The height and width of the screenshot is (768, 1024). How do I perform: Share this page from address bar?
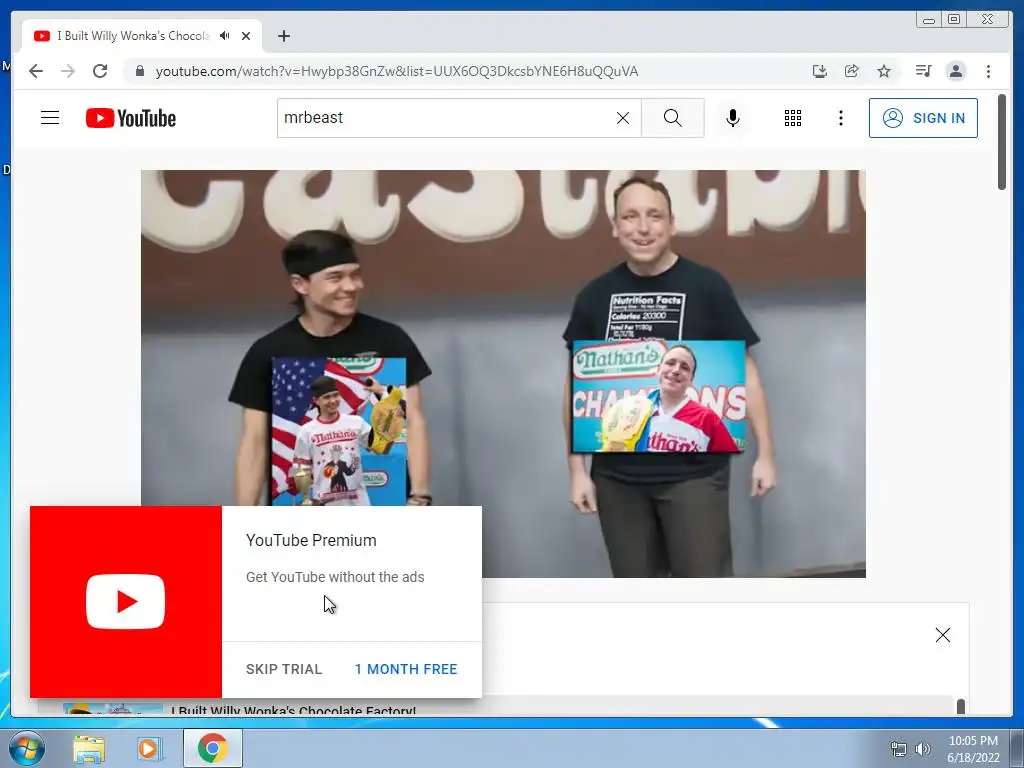[852, 71]
